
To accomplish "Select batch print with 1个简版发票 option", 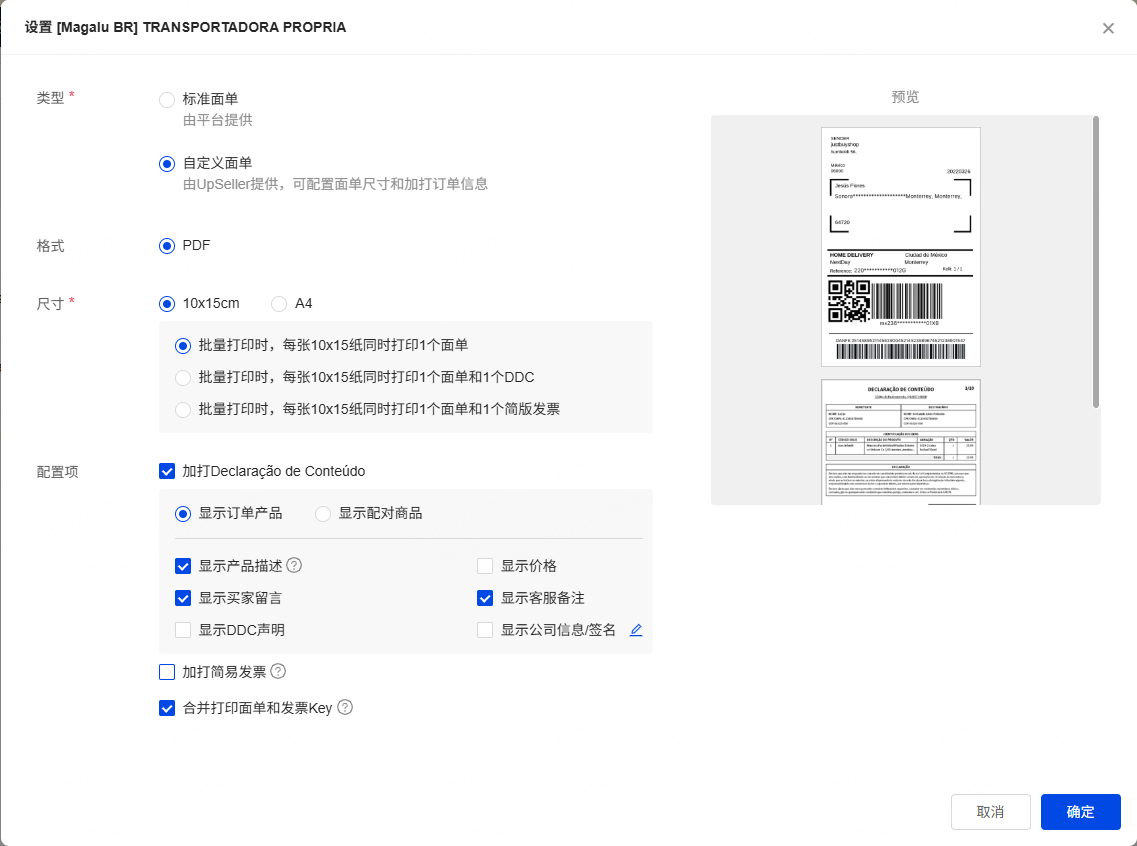I will tap(183, 409).
